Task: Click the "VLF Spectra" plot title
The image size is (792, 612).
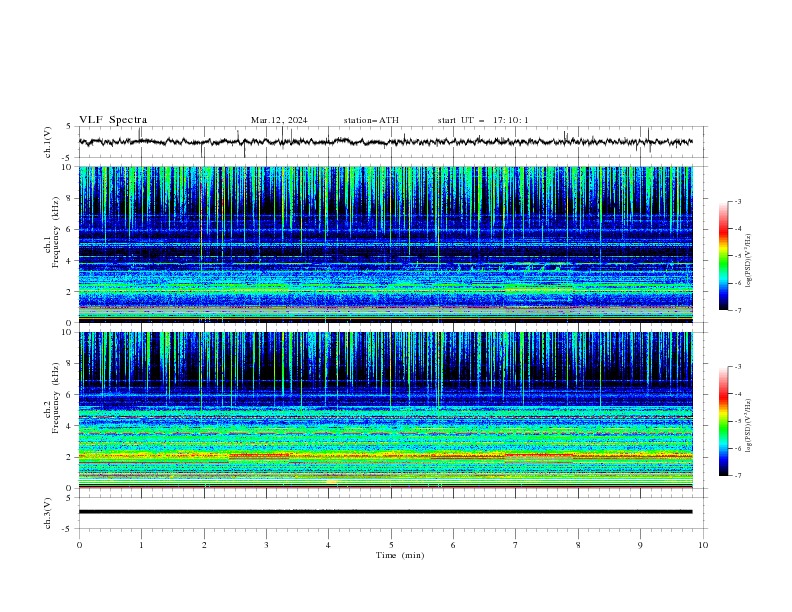Action: click(x=113, y=120)
